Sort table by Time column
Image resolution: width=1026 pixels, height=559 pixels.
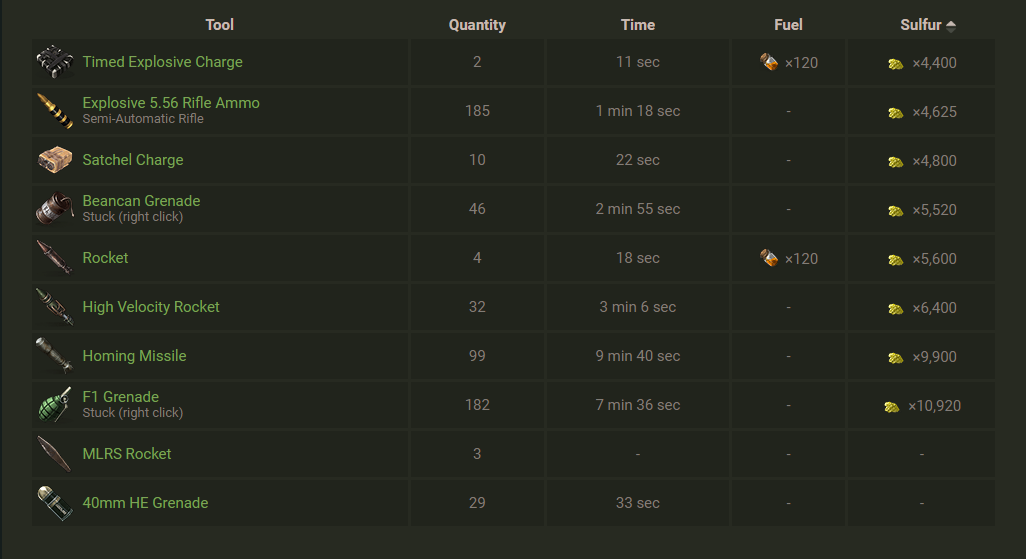pyautogui.click(x=637, y=25)
